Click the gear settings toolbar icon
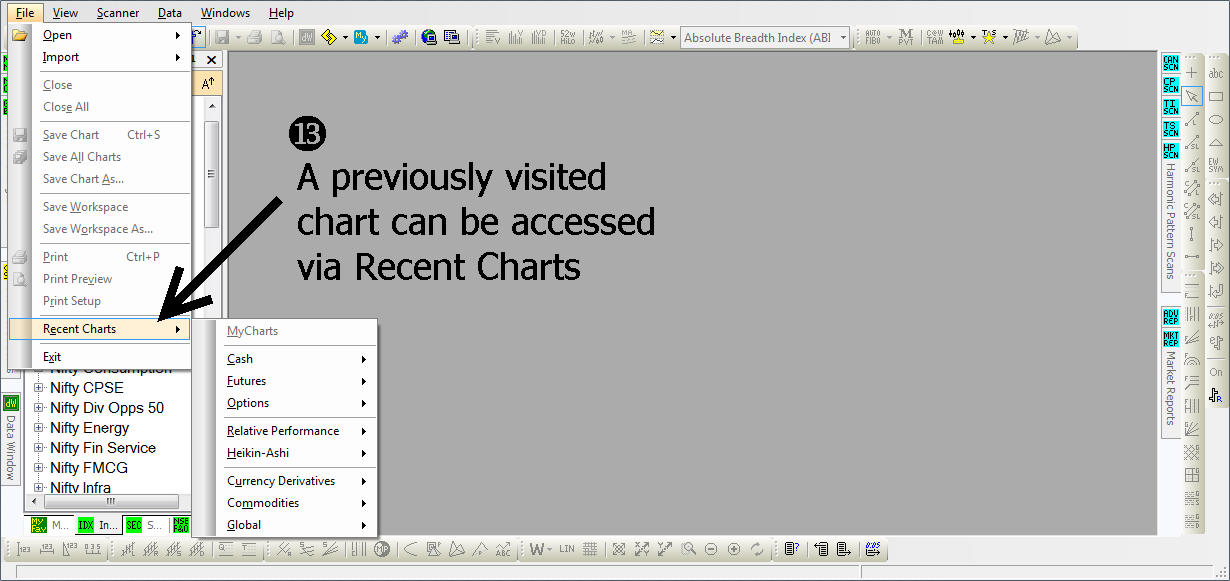The width and height of the screenshot is (1230, 581). click(400, 38)
